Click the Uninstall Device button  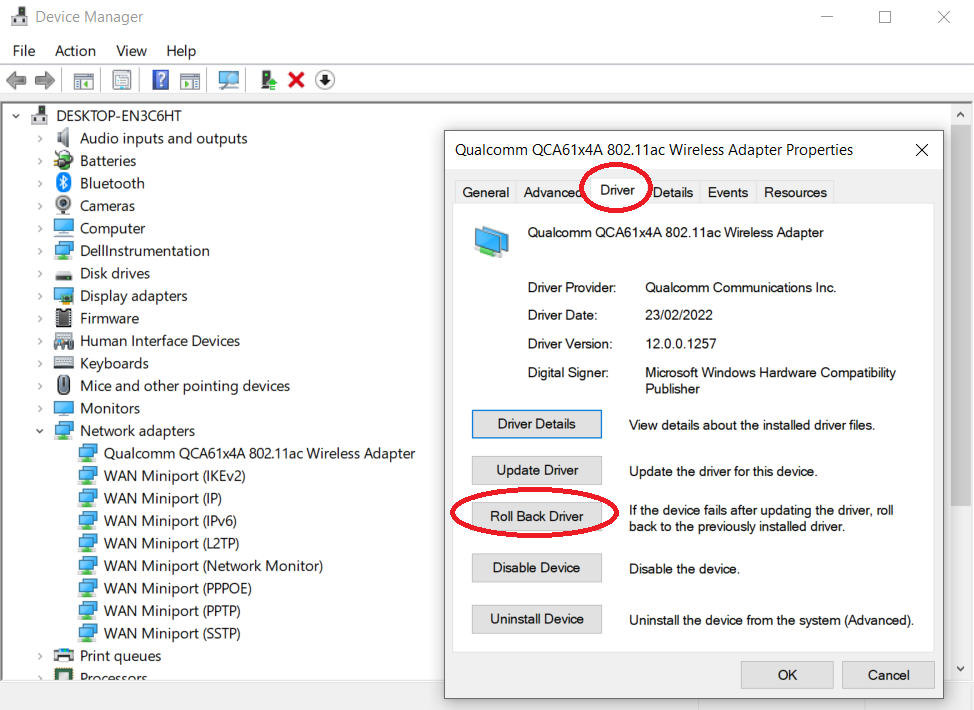tap(537, 619)
